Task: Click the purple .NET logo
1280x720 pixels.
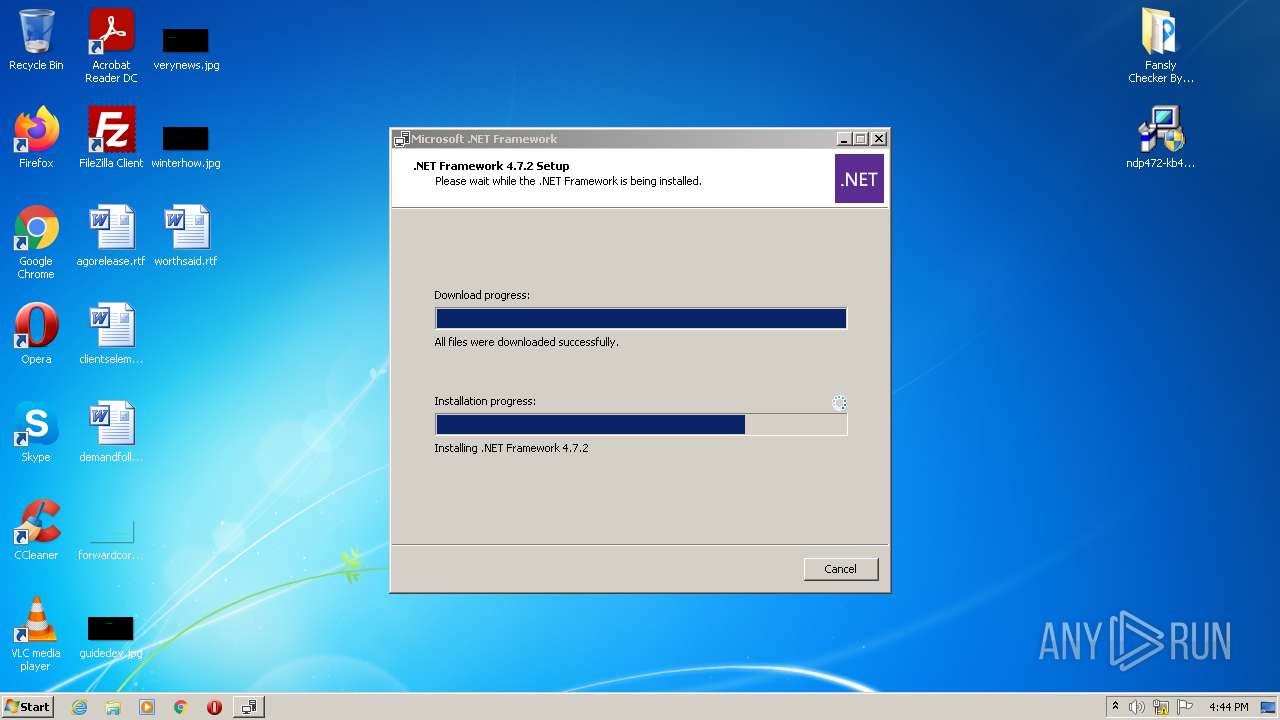Action: pyautogui.click(x=859, y=179)
